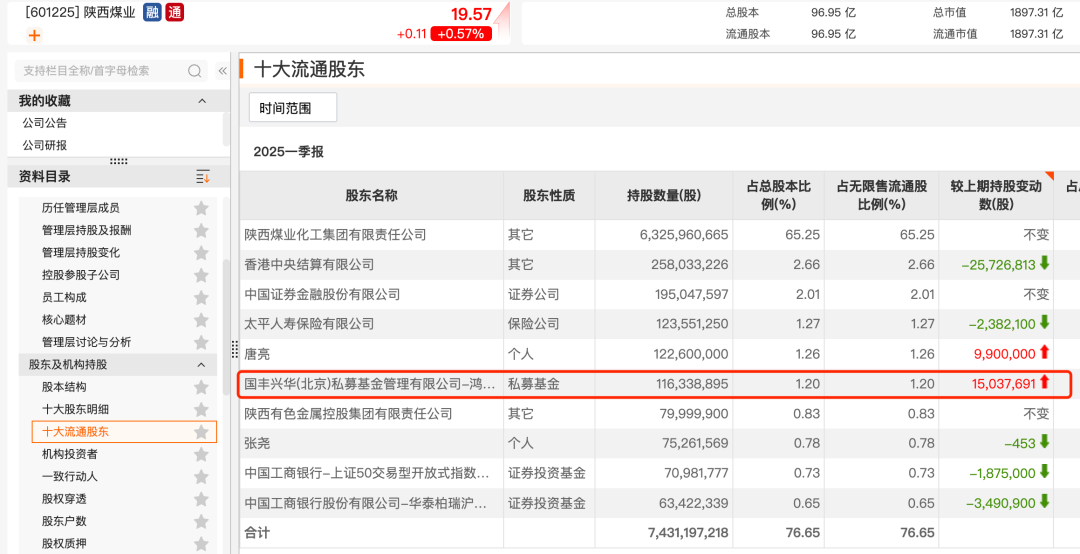
Task: Collapse the 我的收藏 section
Action: (201, 101)
